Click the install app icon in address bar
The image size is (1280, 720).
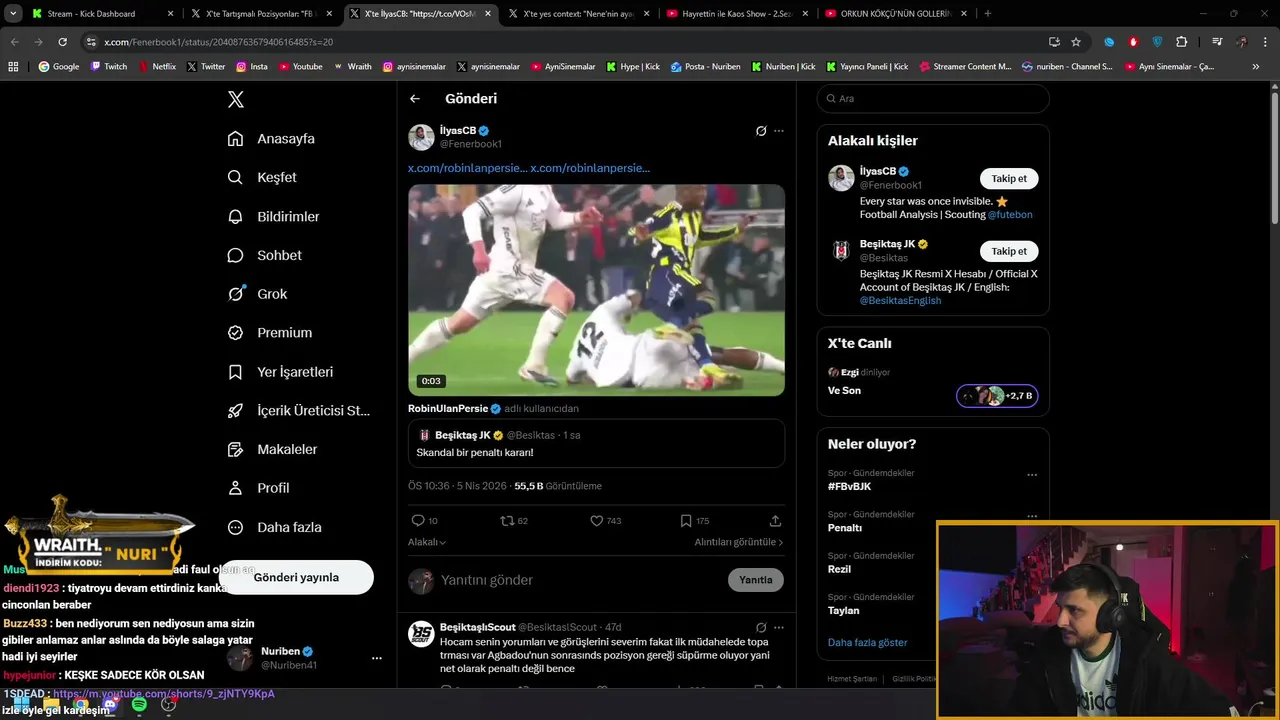[x=1054, y=42]
